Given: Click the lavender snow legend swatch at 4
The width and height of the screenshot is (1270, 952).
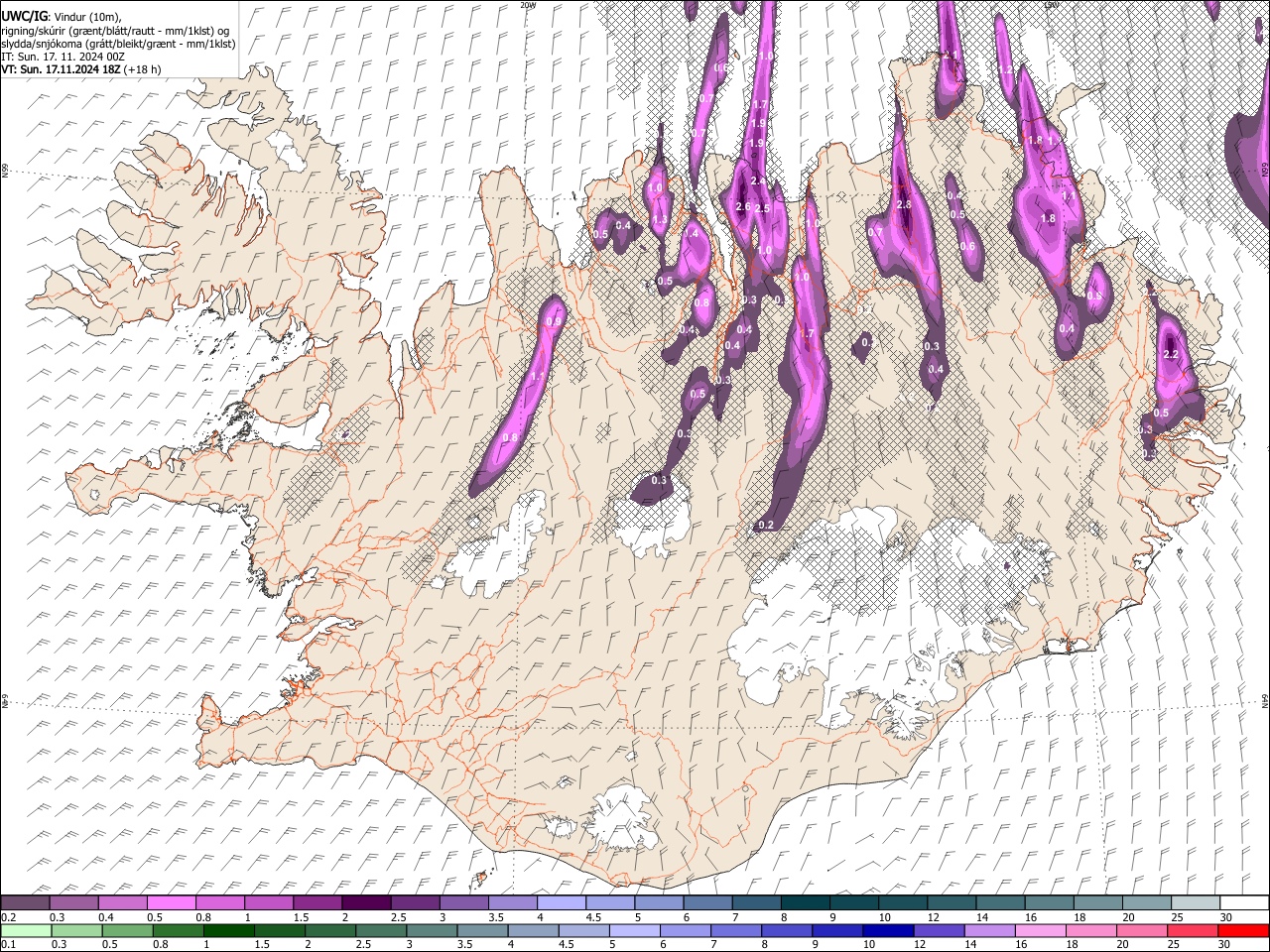Looking at the screenshot, I should pyautogui.click(x=563, y=903).
